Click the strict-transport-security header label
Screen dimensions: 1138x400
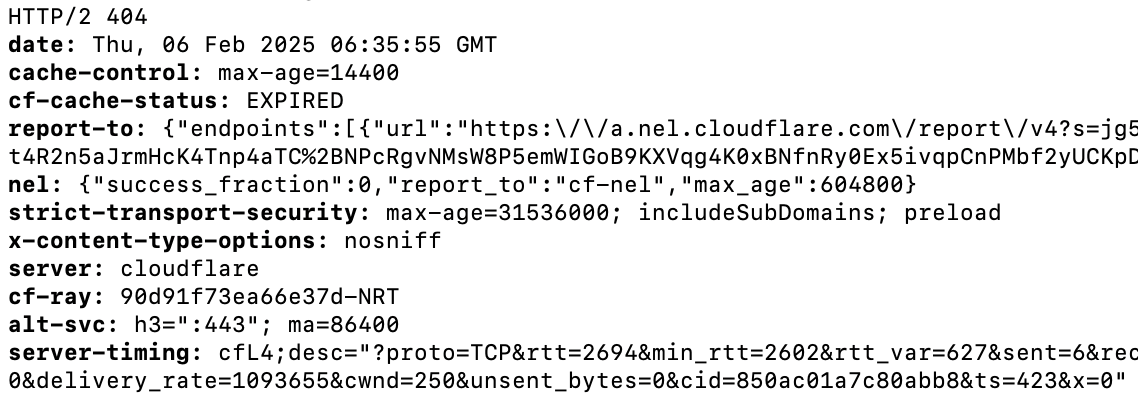click(x=183, y=213)
